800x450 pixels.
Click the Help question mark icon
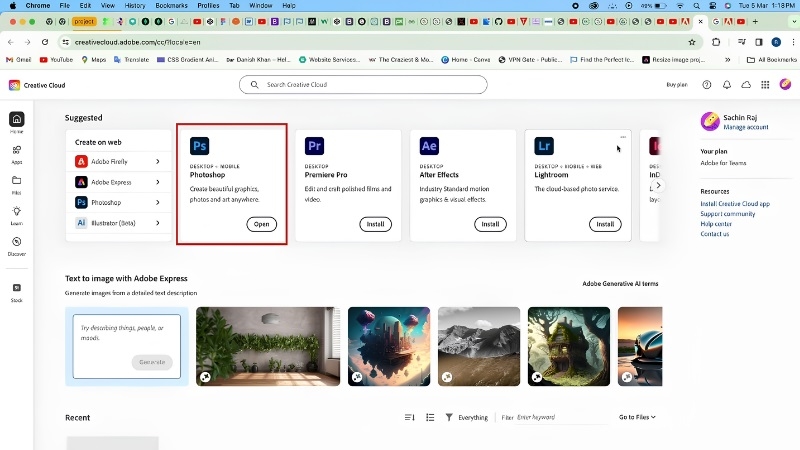707,85
